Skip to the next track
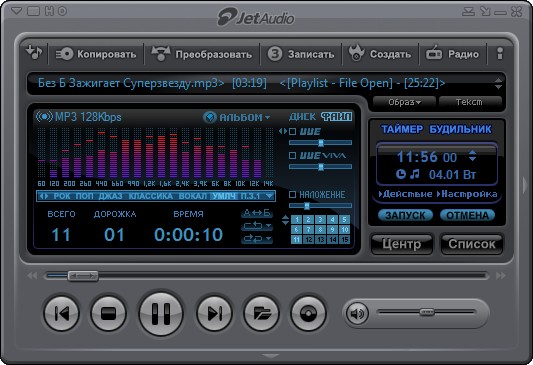The image size is (533, 365). 214,313
